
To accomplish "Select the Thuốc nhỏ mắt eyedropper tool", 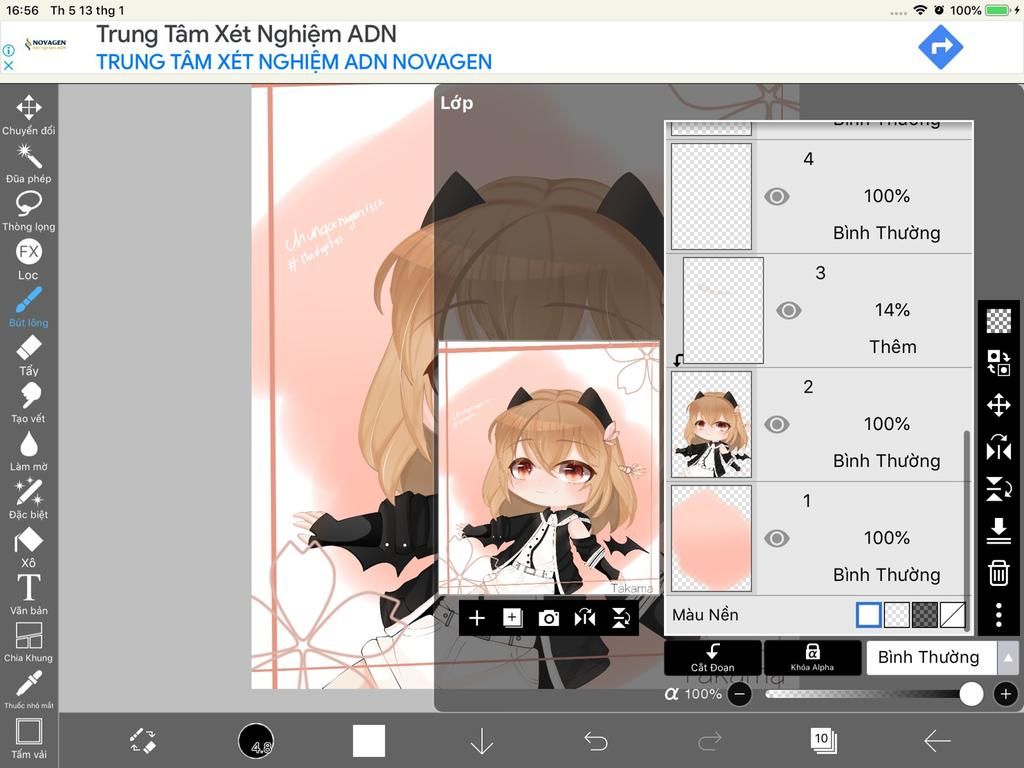I will click(x=29, y=690).
